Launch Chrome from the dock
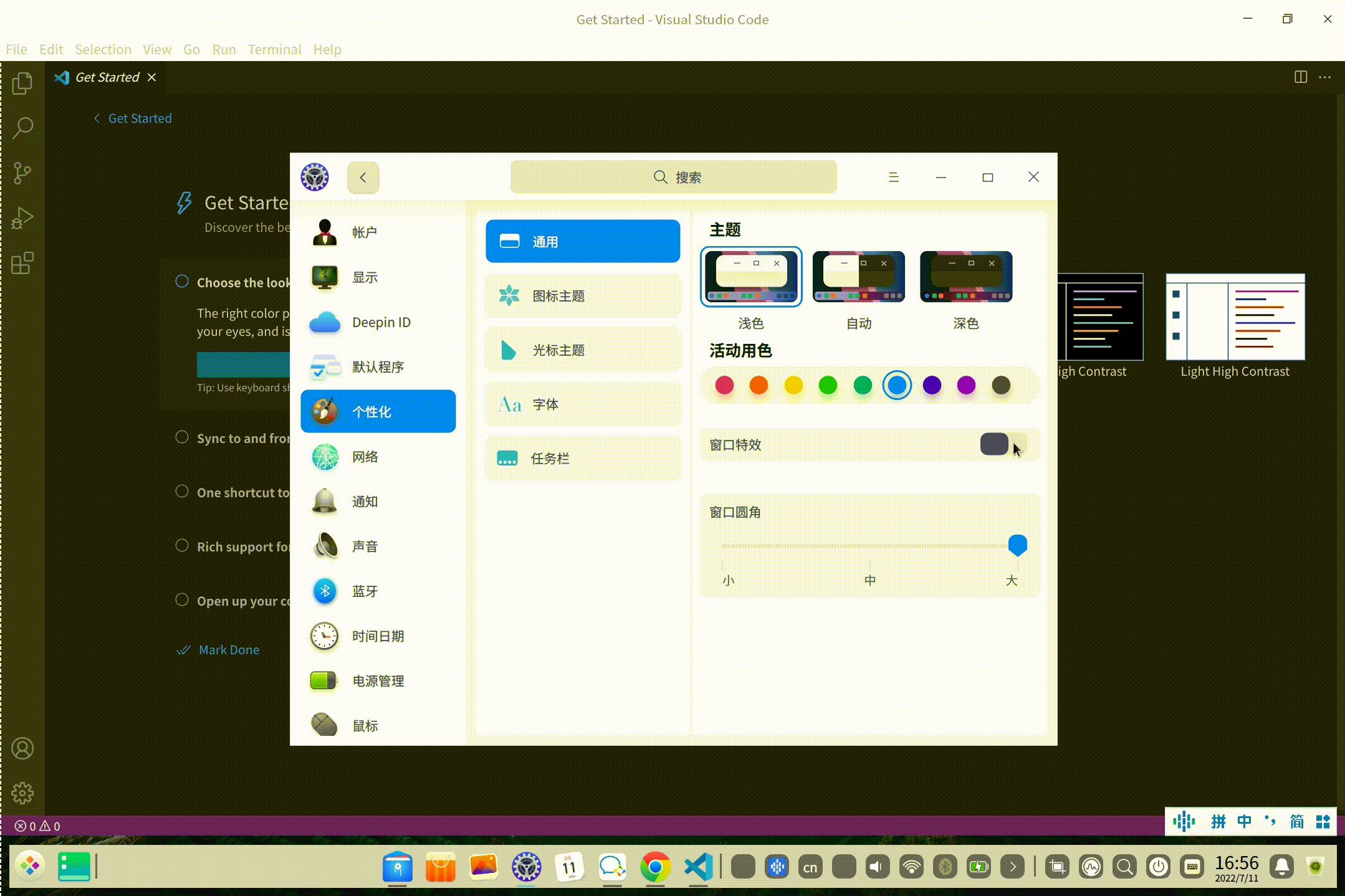The width and height of the screenshot is (1345, 896). click(655, 867)
